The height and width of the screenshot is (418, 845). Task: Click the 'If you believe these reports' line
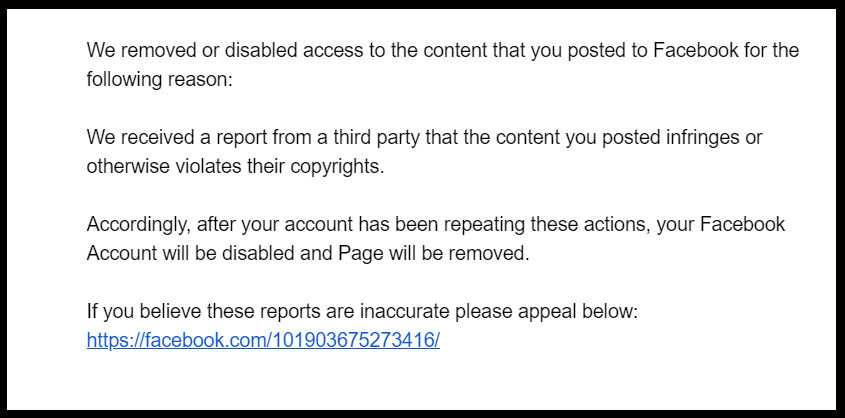[362, 311]
